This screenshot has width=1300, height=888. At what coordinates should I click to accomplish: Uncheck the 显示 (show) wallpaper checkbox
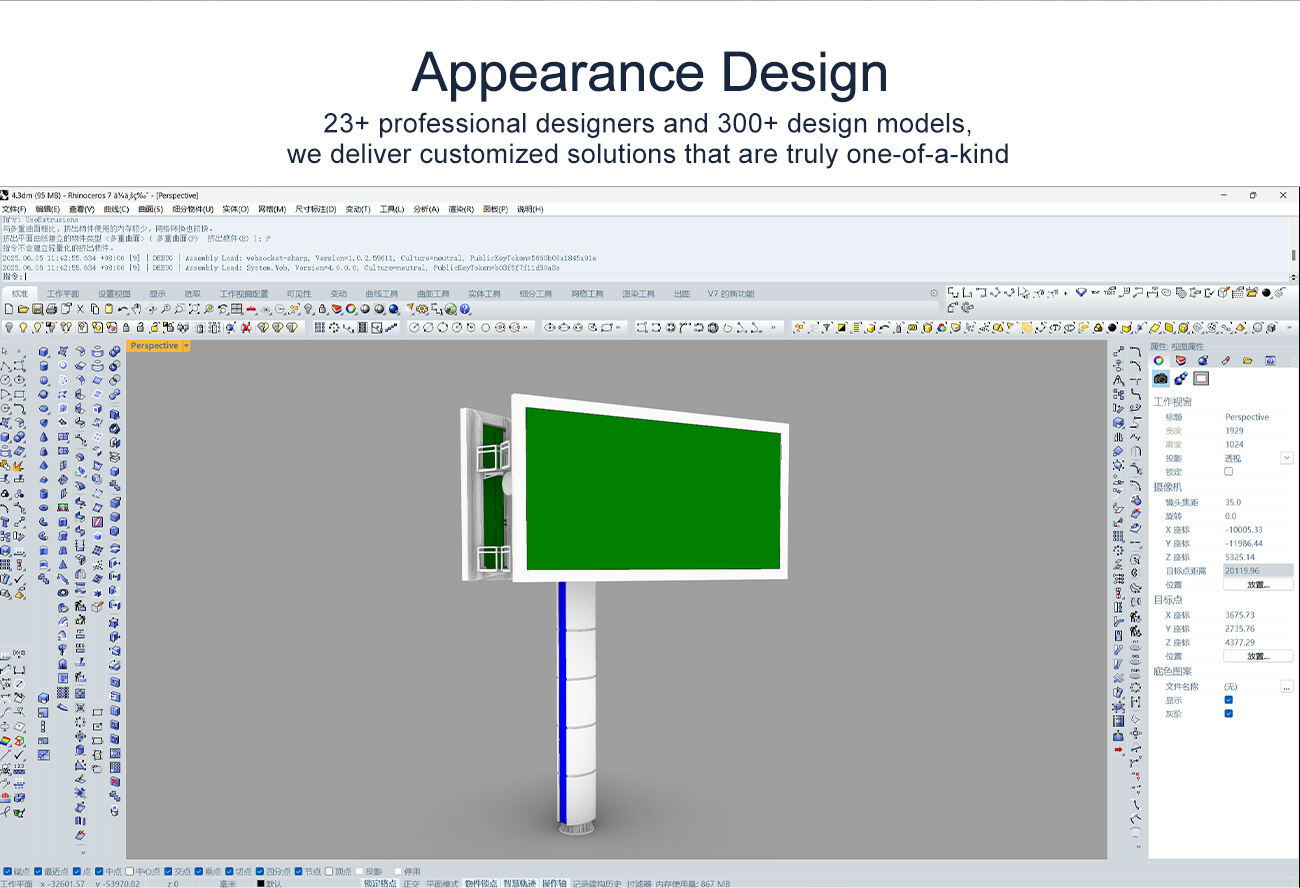1229,700
